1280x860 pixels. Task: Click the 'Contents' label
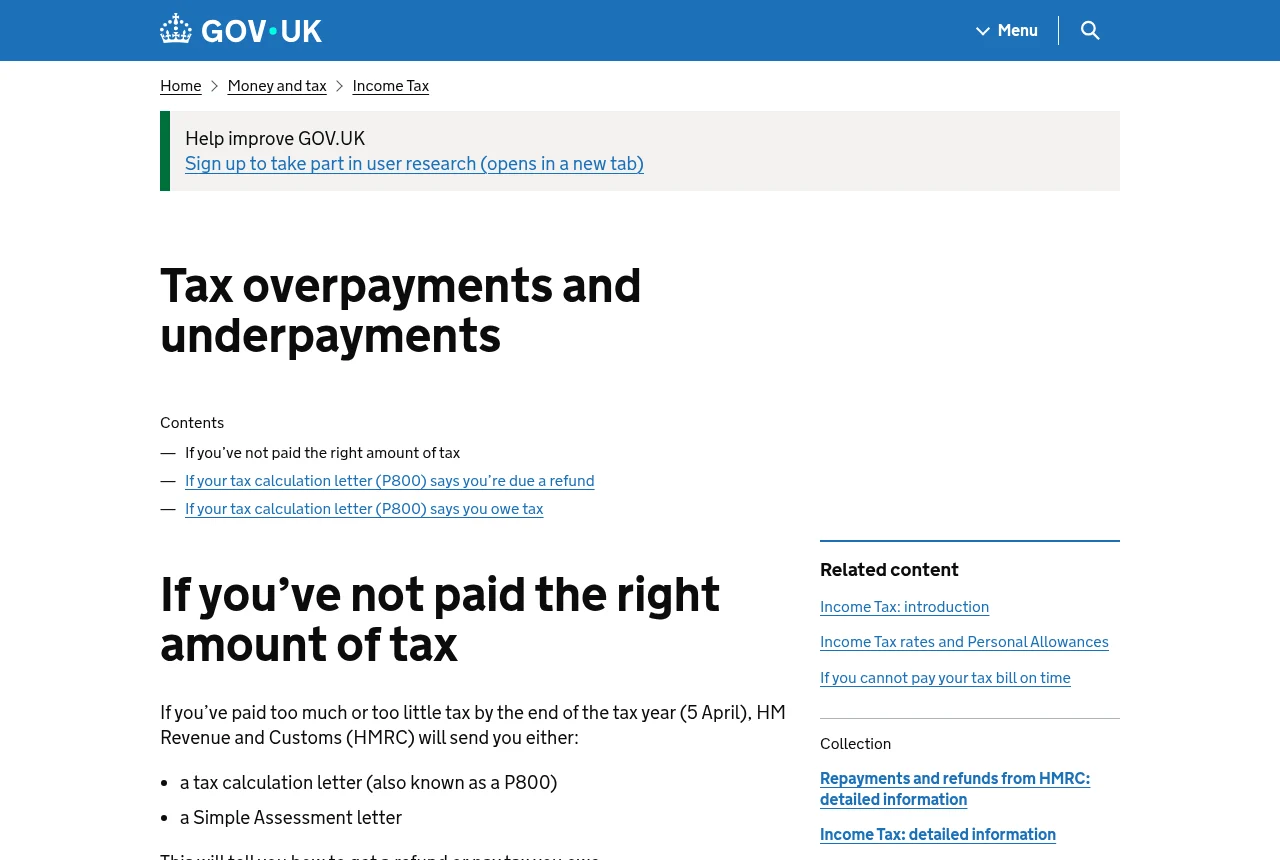tap(192, 423)
